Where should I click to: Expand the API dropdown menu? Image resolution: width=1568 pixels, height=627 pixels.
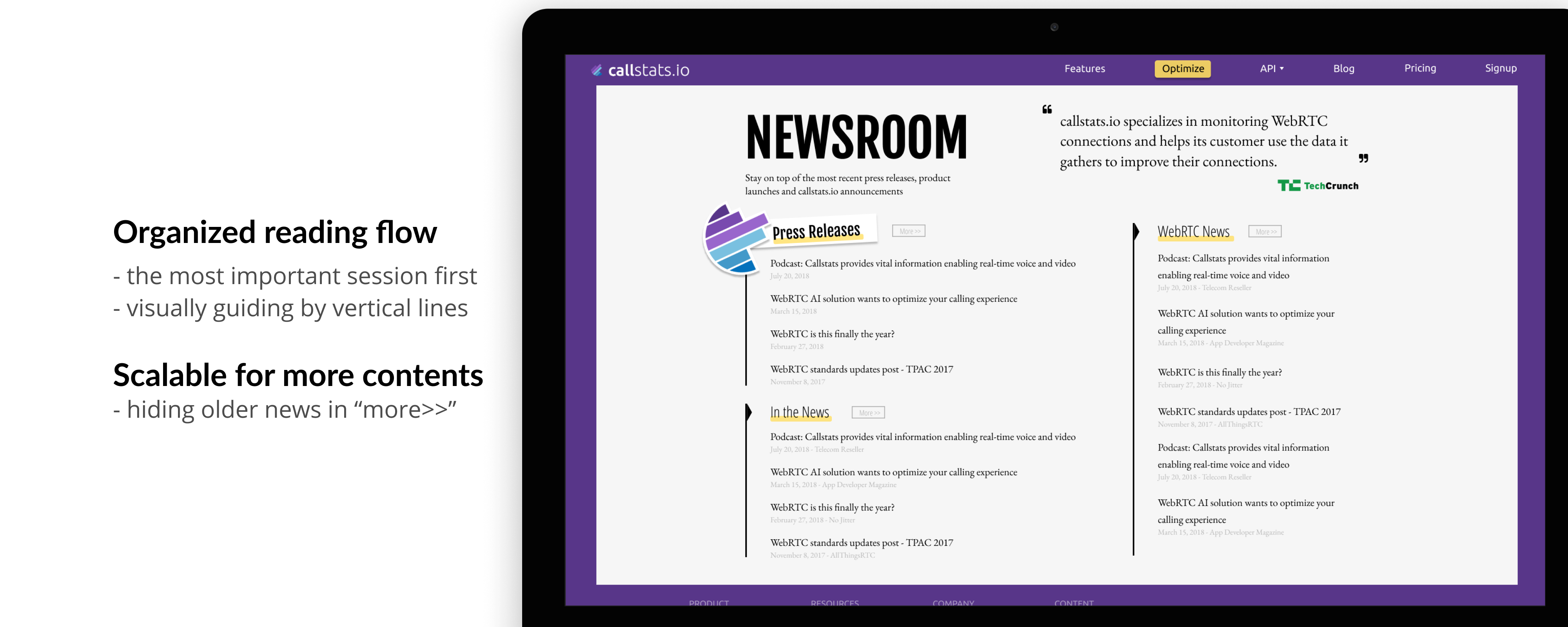1272,69
